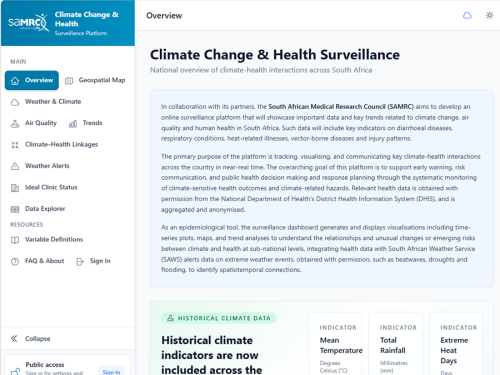Image resolution: width=500 pixels, height=375 pixels.
Task: Click the SAMRC logo
Action: pos(29,23)
